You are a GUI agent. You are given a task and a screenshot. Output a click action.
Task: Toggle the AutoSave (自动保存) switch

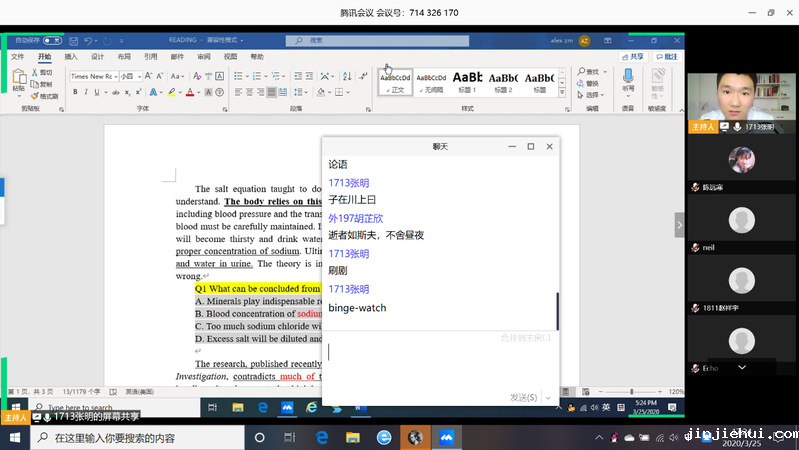52,41
